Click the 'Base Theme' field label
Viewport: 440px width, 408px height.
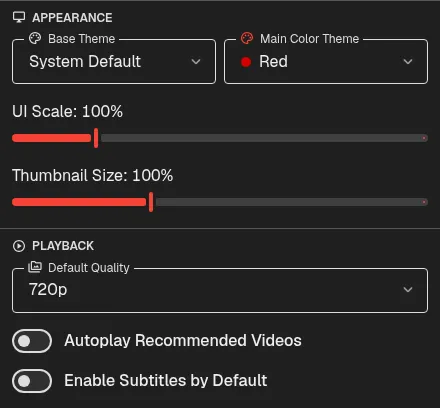tap(82, 39)
